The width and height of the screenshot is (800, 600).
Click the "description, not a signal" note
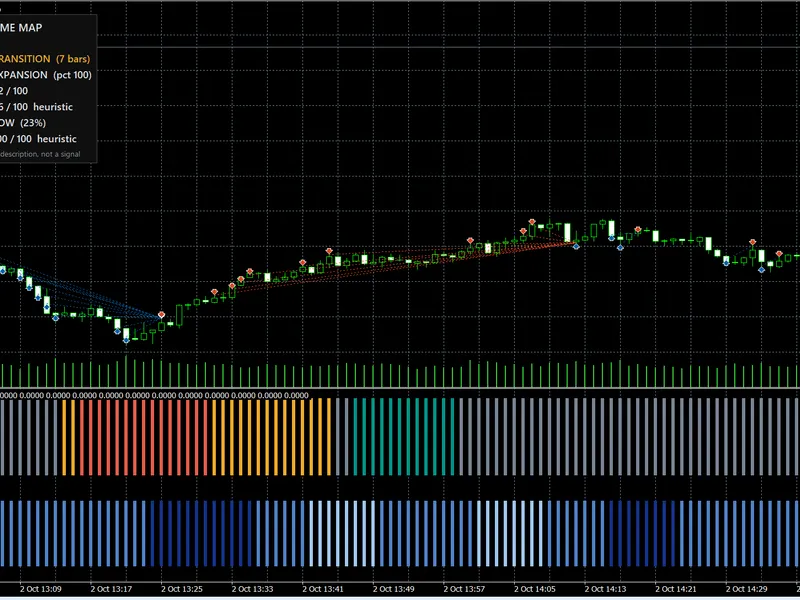pos(40,154)
